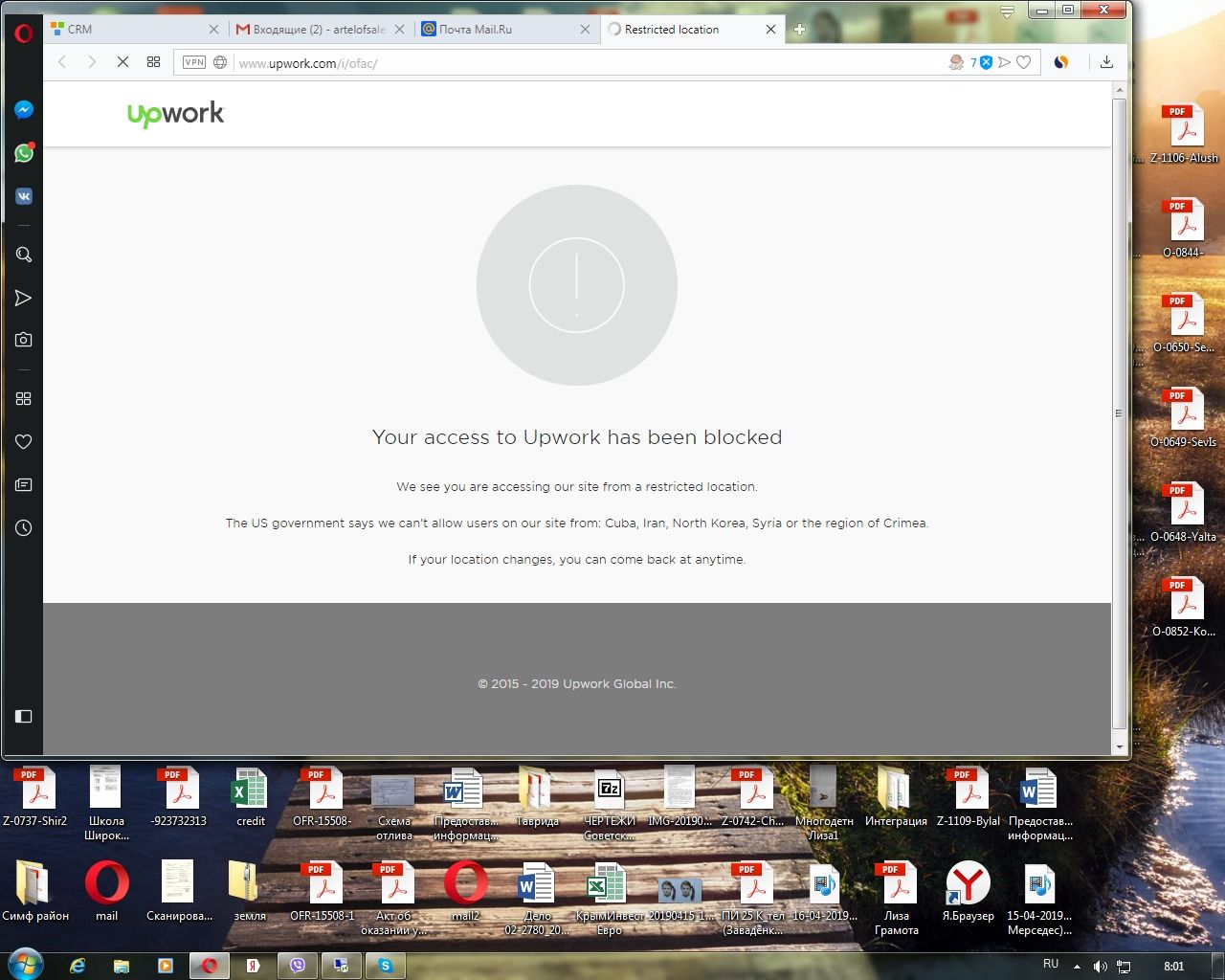Click the round extension icon beside the address bar
The height and width of the screenshot is (980, 1225).
tap(1061, 62)
